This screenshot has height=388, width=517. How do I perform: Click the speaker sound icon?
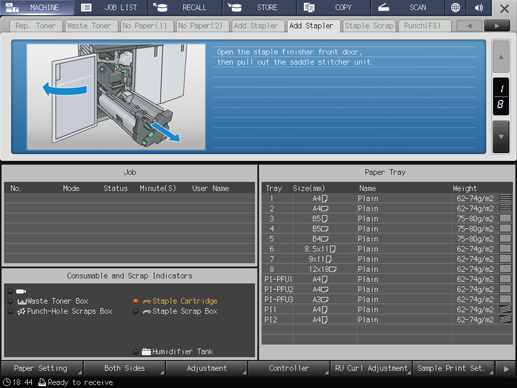(x=479, y=8)
